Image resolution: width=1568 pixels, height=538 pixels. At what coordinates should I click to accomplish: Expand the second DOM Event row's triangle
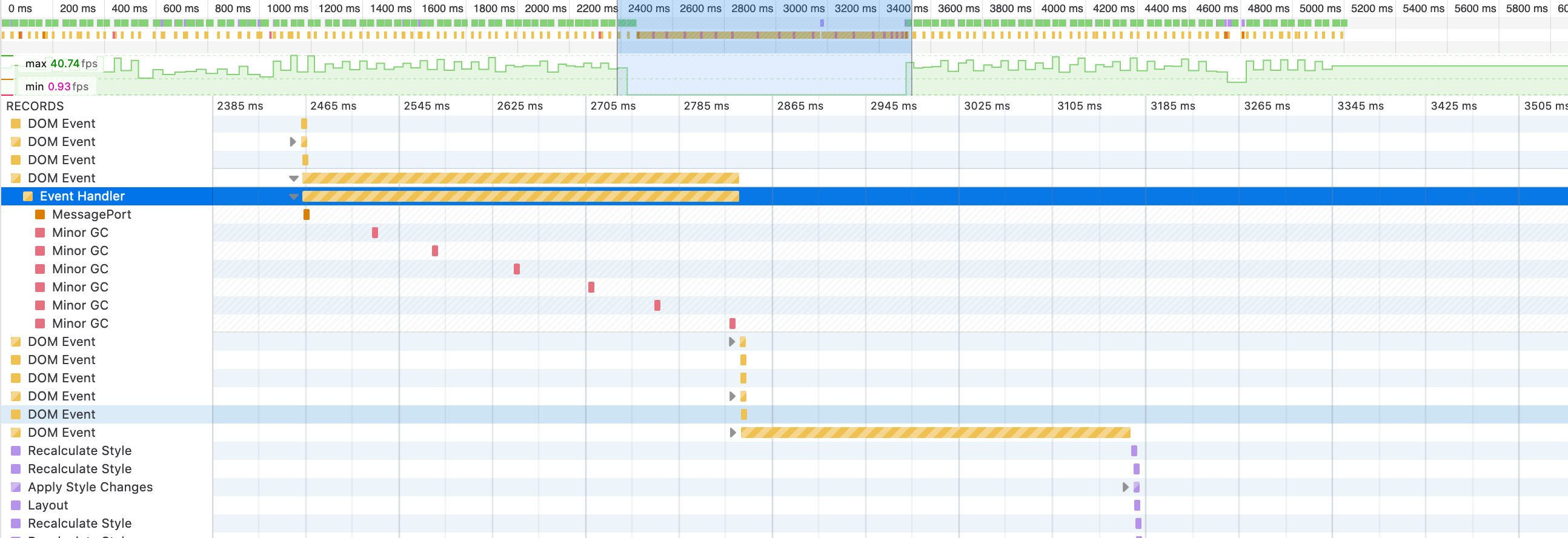click(293, 142)
